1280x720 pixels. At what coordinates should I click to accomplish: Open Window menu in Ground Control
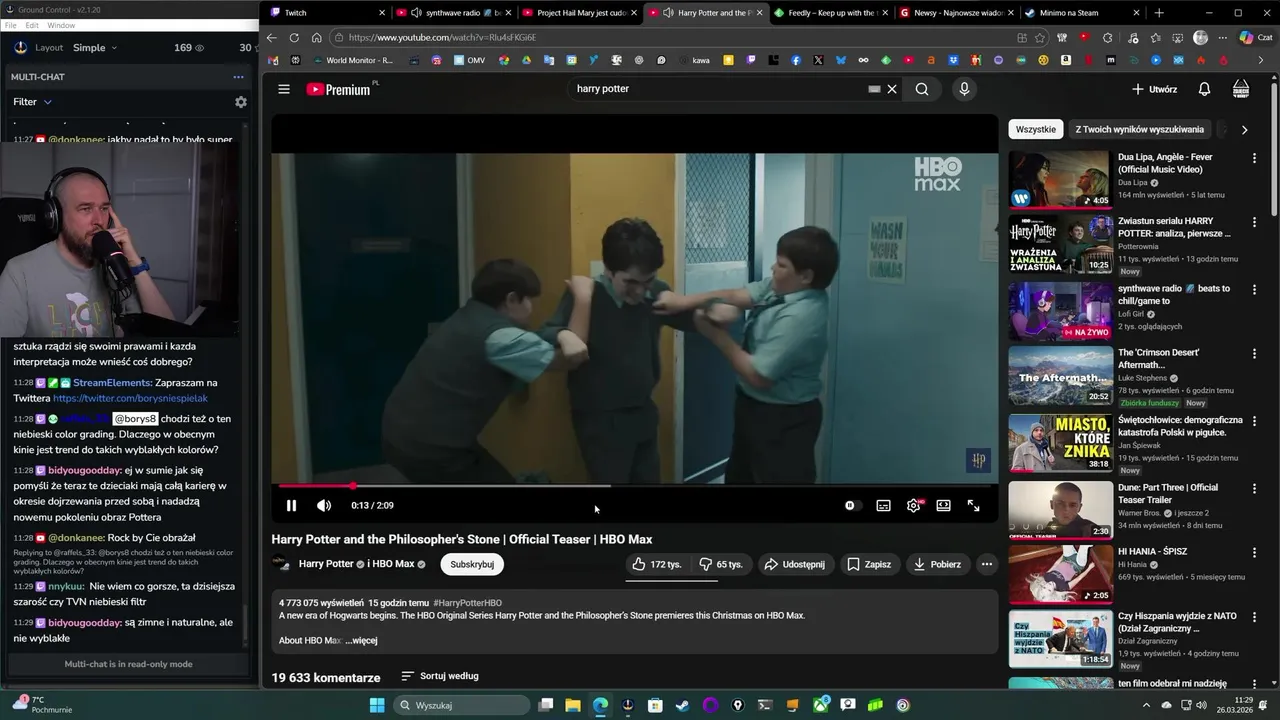(61, 25)
